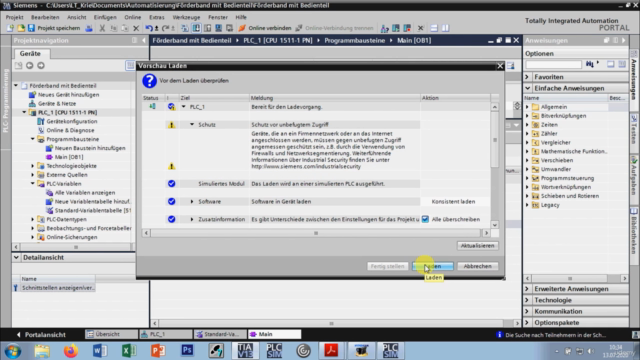Click Neuen Baustein hinzufügen
Image resolution: width=640 pixels, height=360 pixels.
[90, 148]
